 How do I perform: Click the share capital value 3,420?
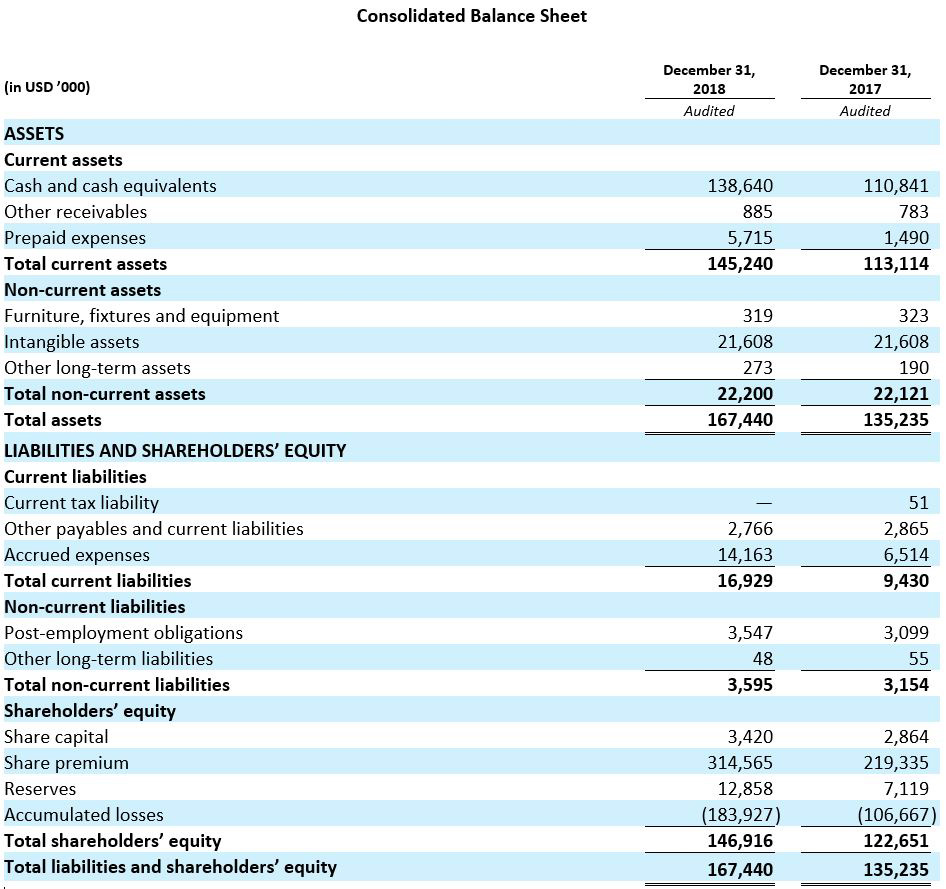750,737
